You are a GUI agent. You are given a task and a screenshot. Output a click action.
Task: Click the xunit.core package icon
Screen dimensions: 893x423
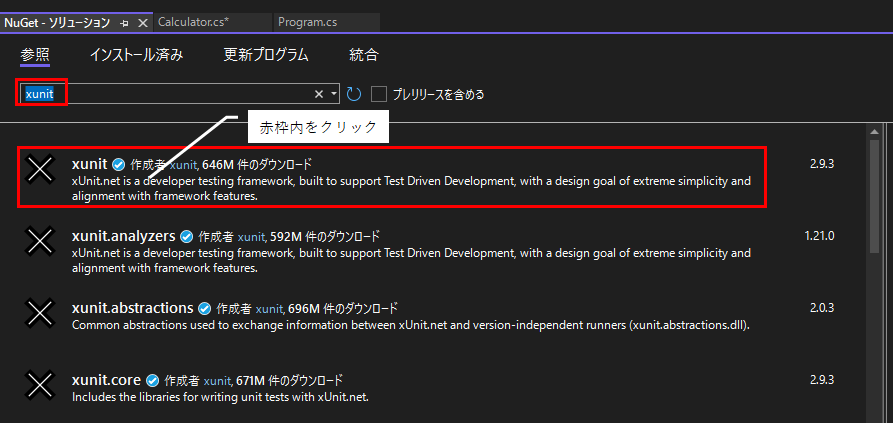point(41,384)
